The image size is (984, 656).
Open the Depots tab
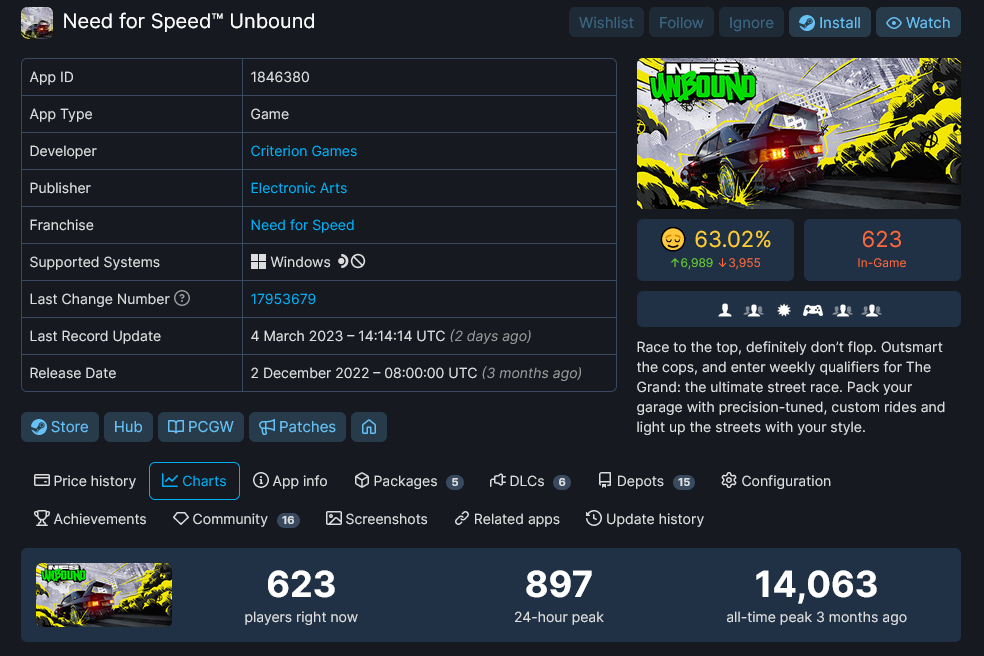click(x=646, y=481)
